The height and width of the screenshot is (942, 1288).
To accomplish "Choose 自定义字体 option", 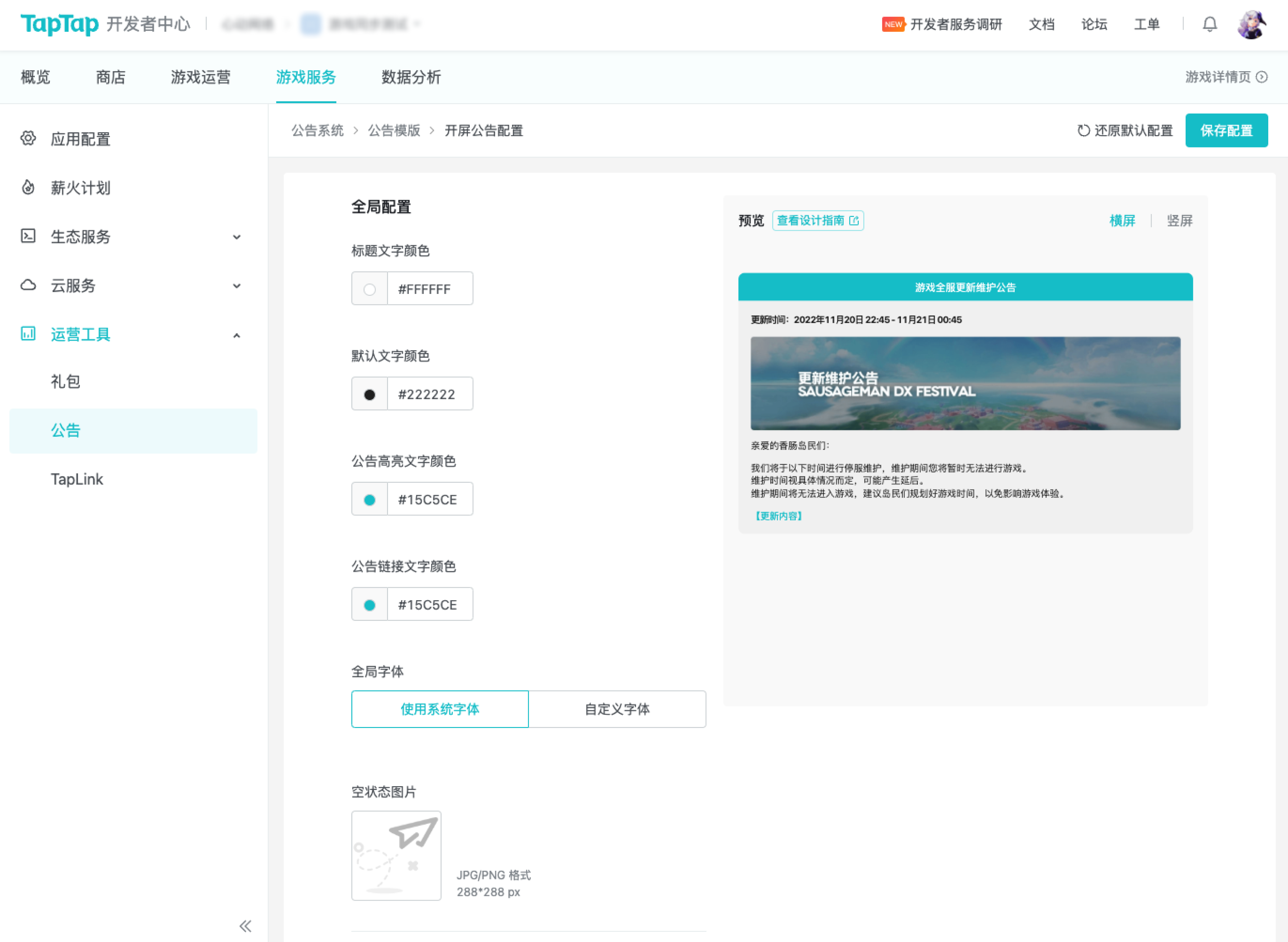I will 617,709.
